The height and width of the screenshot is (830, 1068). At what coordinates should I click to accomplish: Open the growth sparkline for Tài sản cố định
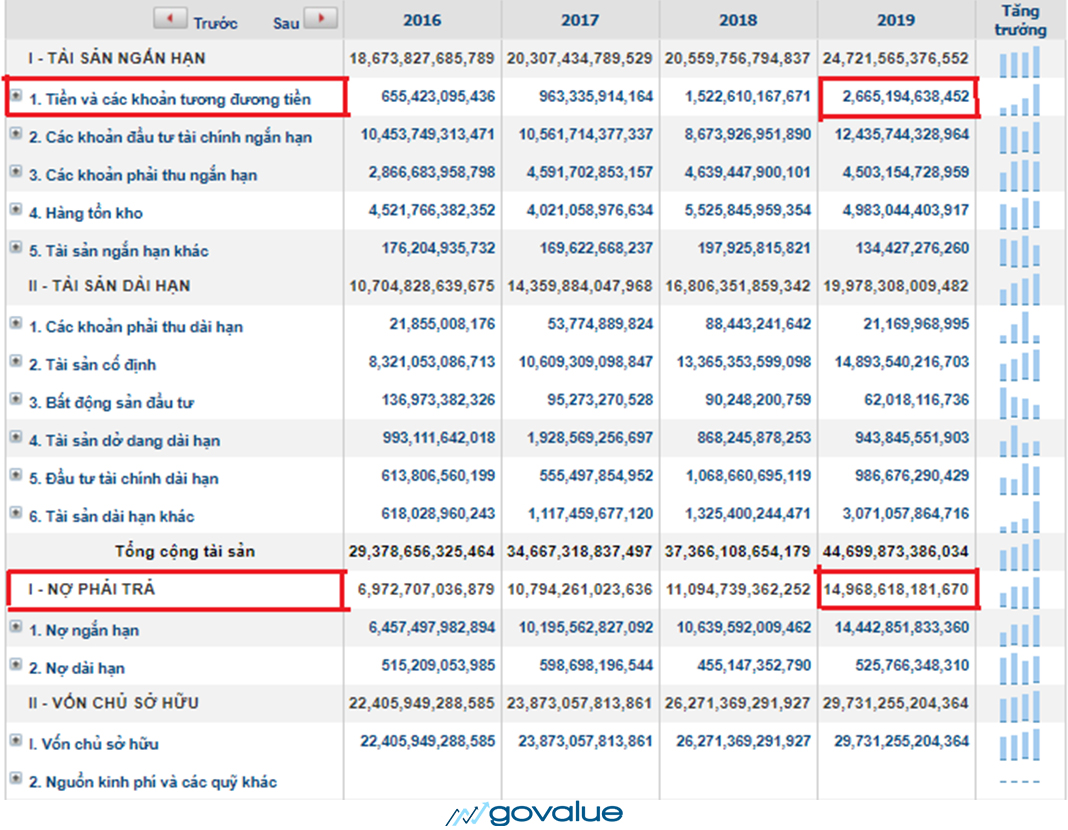[x=1019, y=364]
